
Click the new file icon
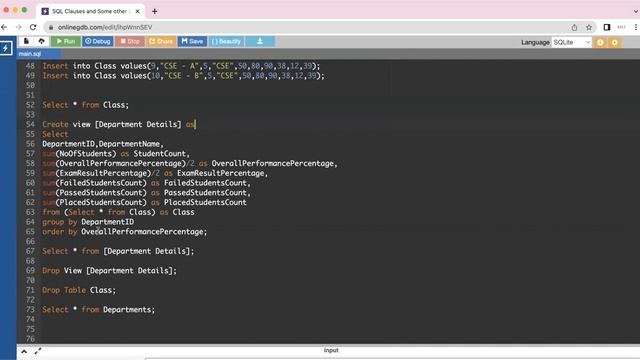click(x=26, y=41)
